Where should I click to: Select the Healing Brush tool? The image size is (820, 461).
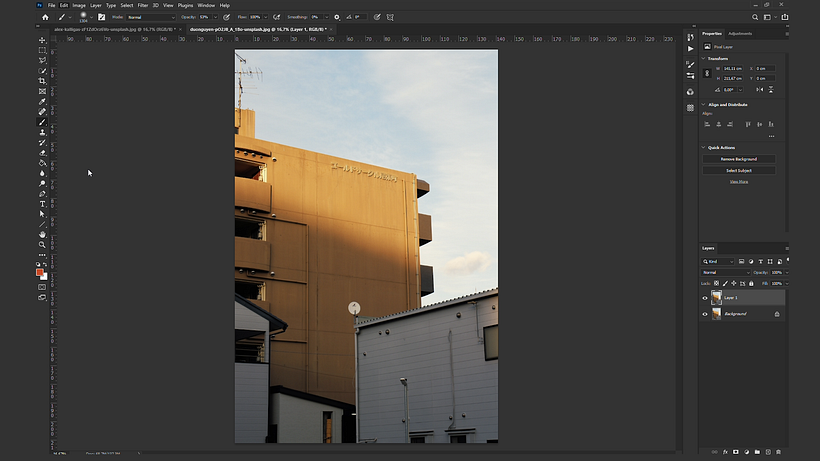(x=42, y=112)
